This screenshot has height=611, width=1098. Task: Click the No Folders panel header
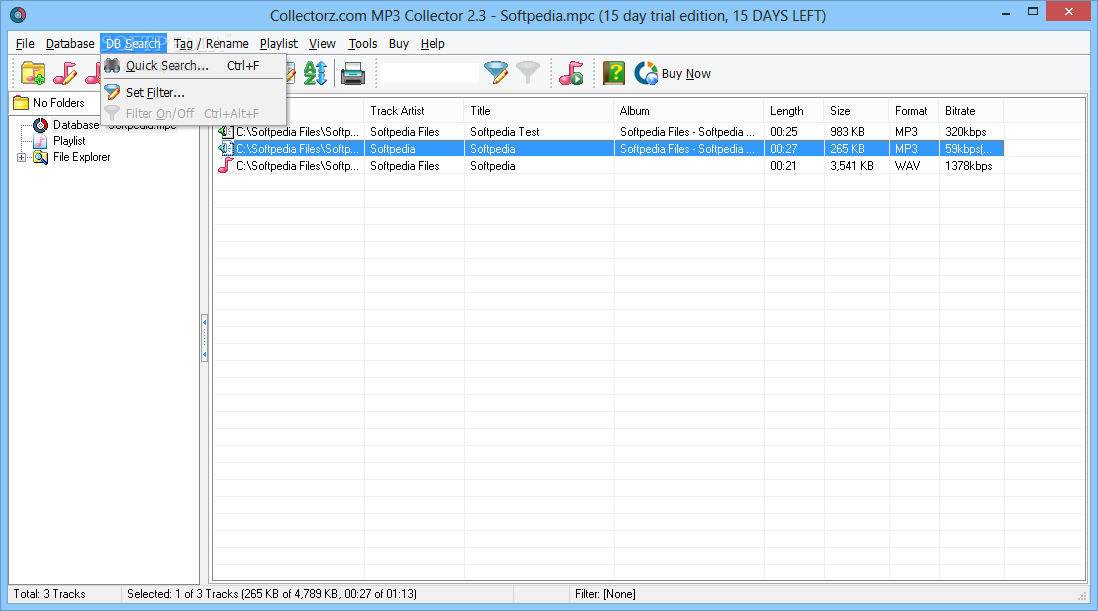tap(56, 103)
